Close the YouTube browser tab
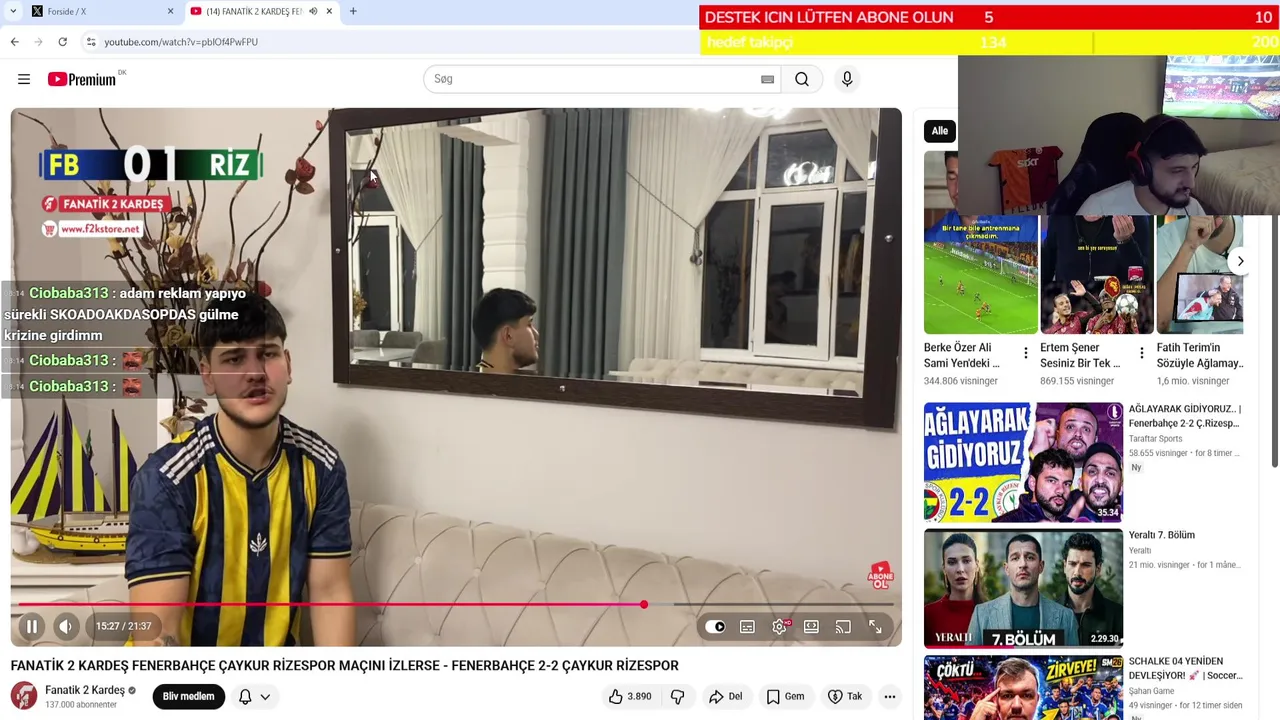1280x720 pixels. [x=329, y=11]
